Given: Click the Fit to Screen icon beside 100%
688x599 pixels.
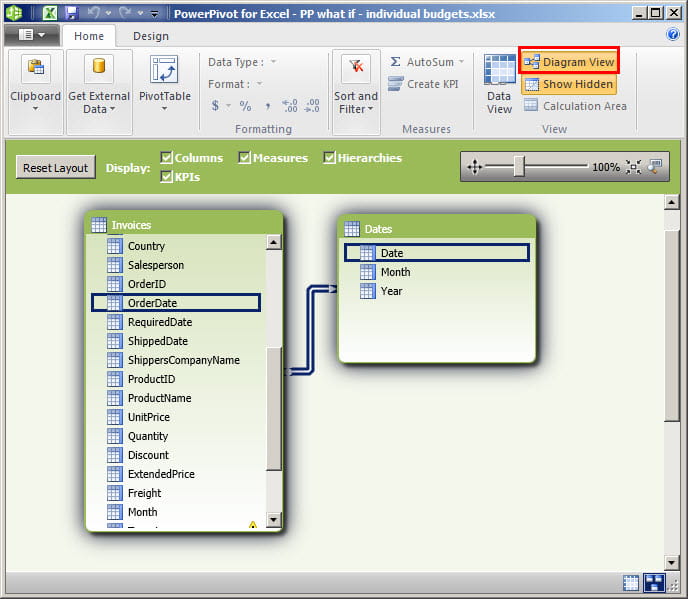Looking at the screenshot, I should [633, 167].
